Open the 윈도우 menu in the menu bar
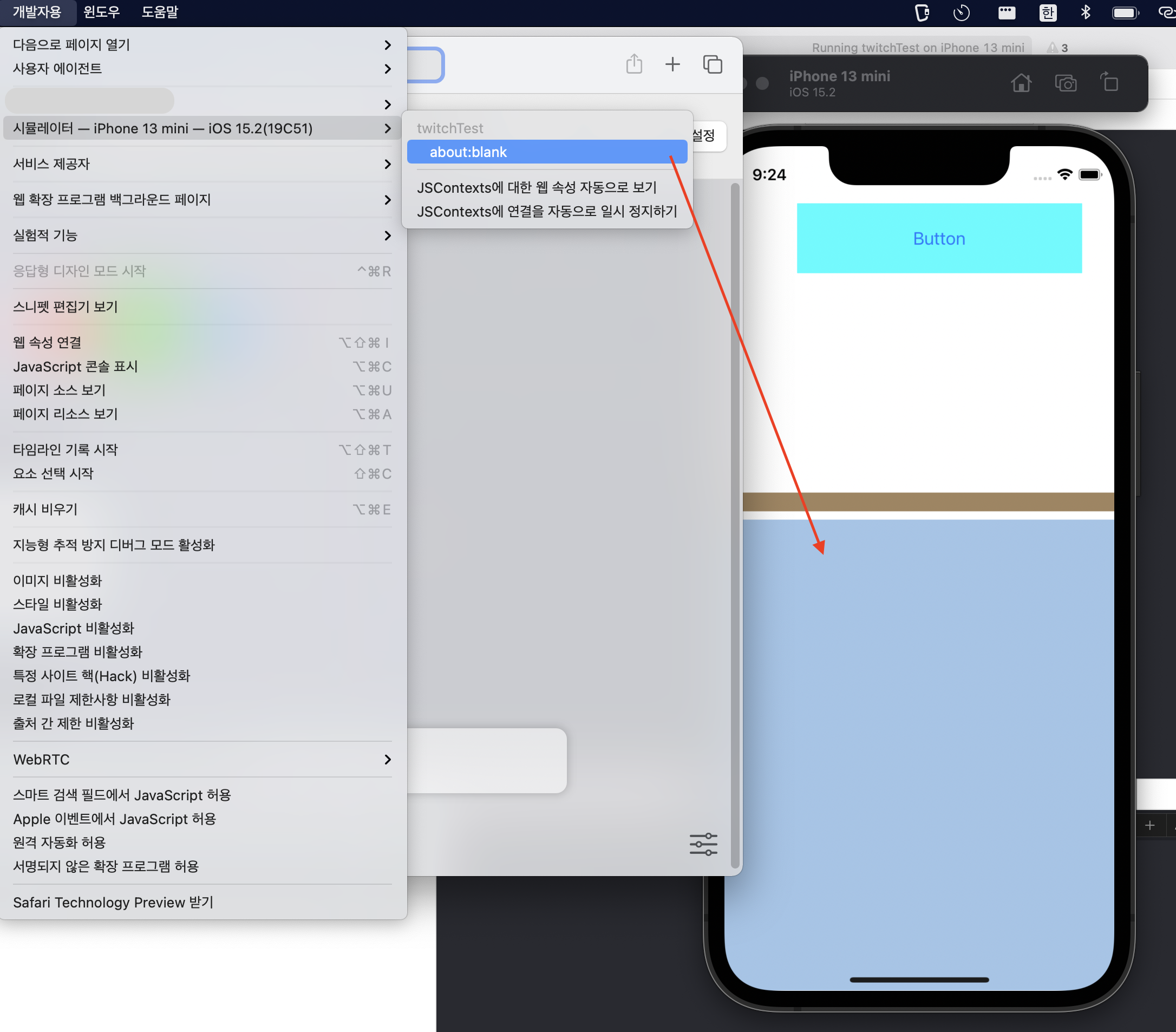1176x1032 pixels. point(101,12)
